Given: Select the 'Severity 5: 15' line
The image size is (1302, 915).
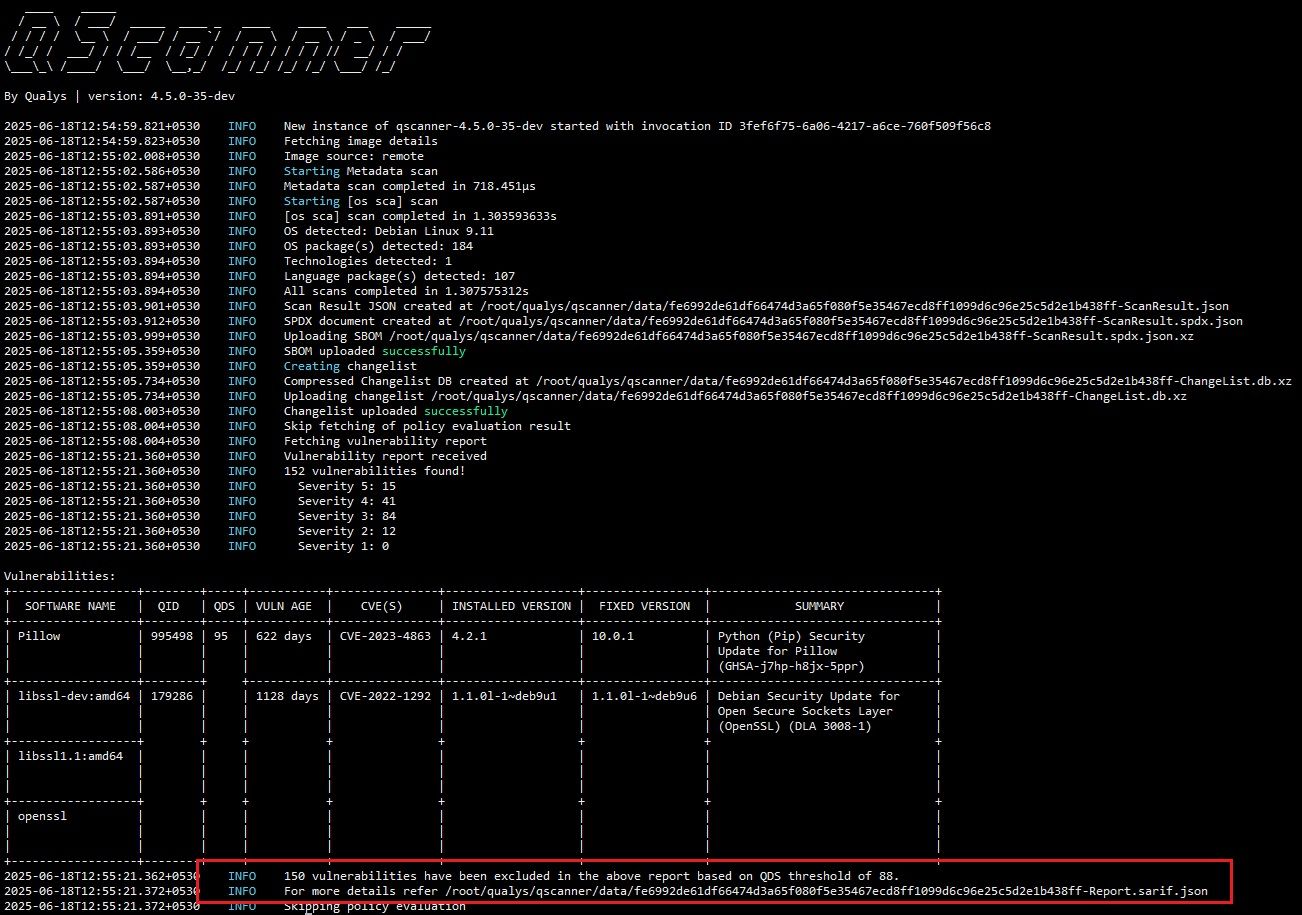Looking at the screenshot, I should (x=346, y=486).
